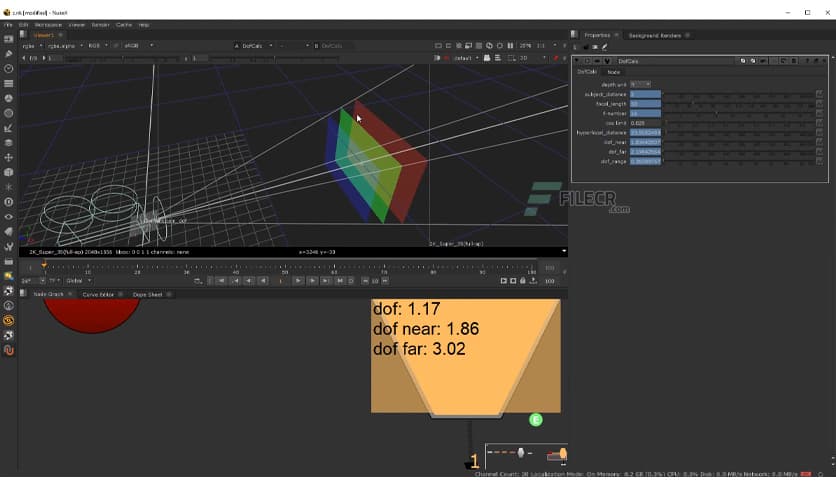Open the sRGB colorspace dropdown
Image resolution: width=836 pixels, height=484 pixels.
[x=138, y=46]
